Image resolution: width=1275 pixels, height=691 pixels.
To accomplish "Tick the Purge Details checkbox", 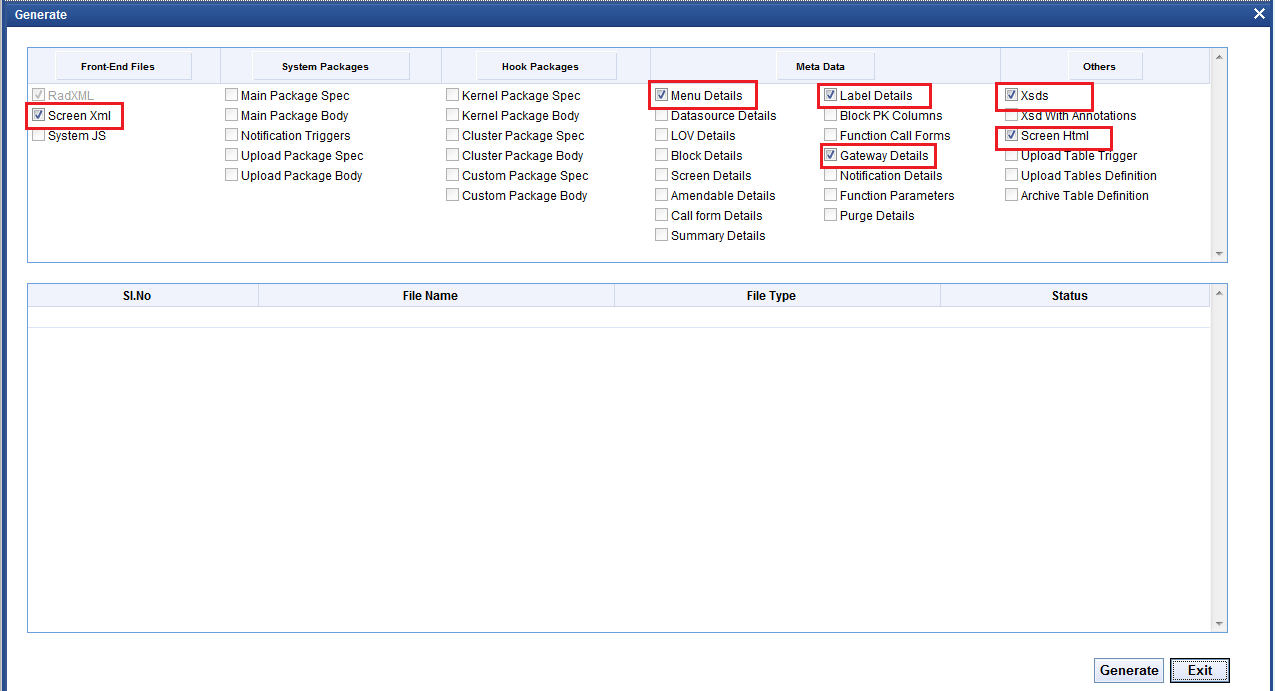I will point(831,216).
